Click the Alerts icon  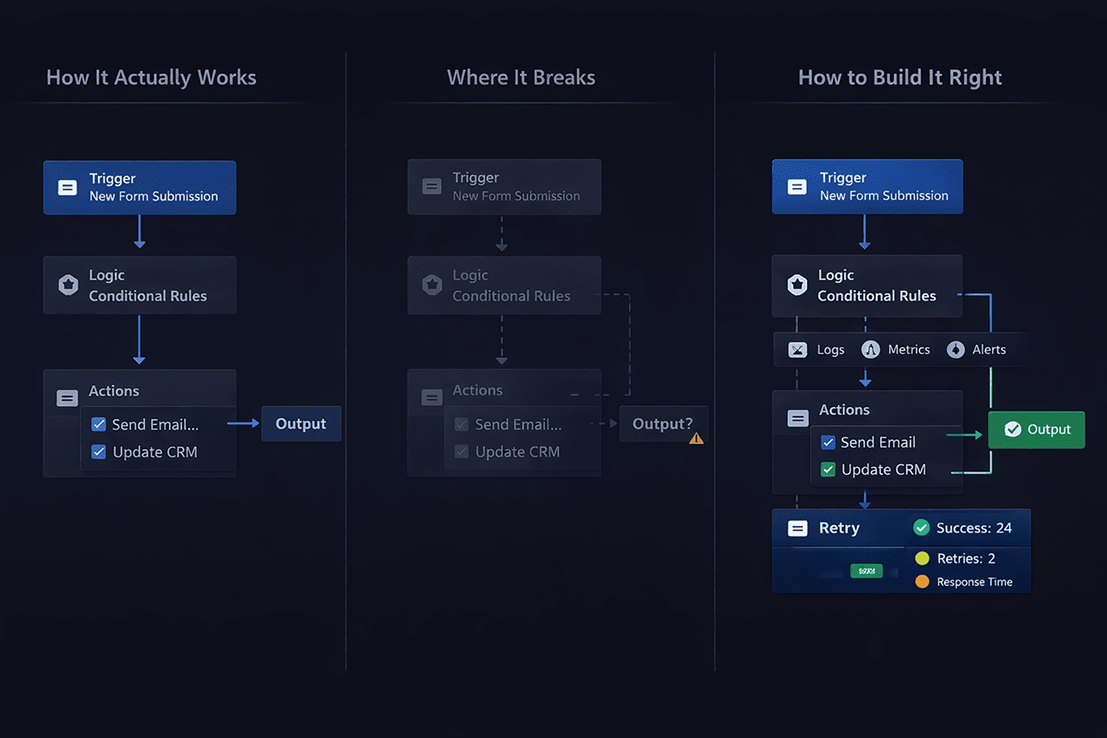[x=956, y=350]
